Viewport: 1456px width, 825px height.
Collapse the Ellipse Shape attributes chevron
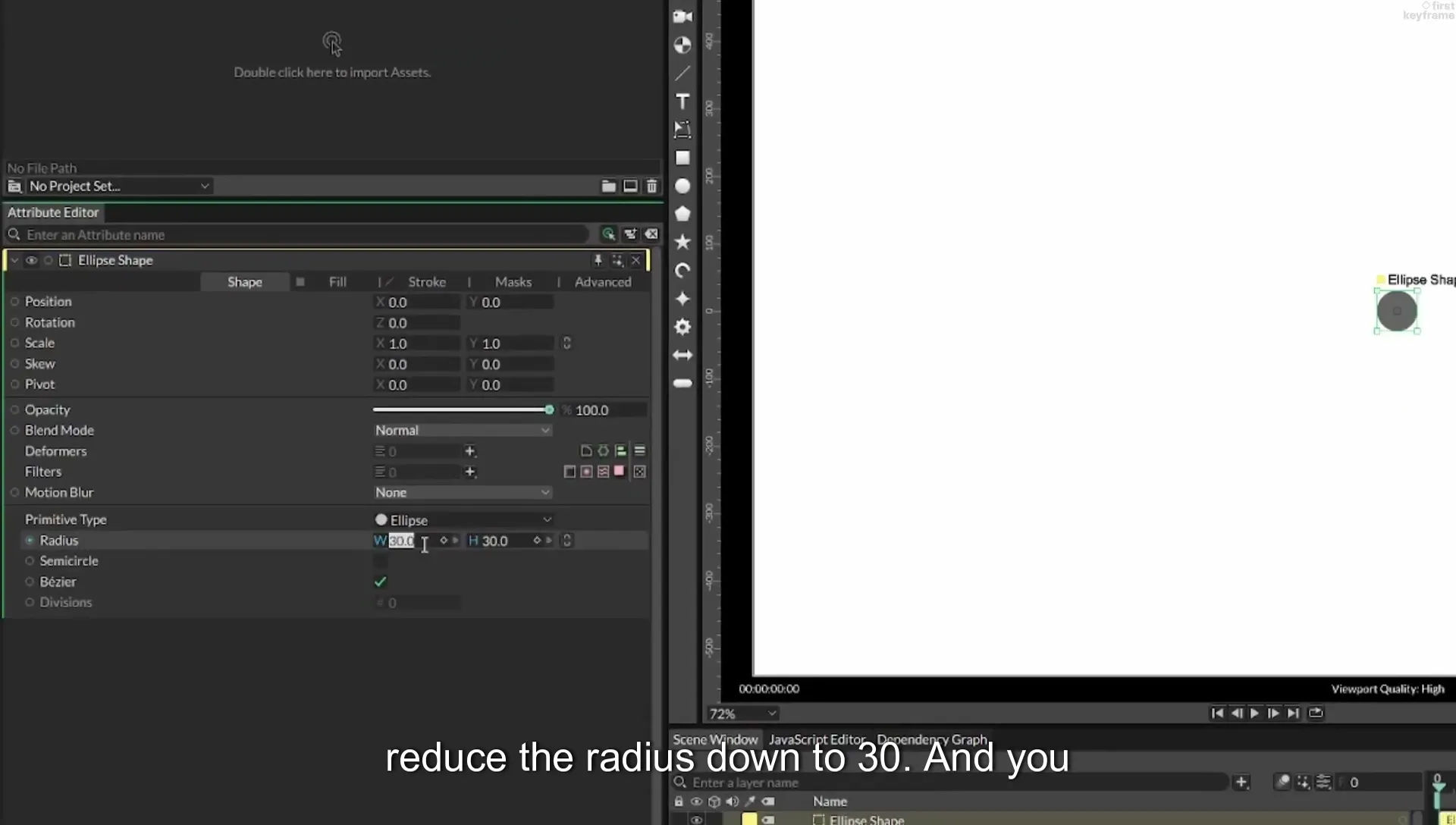pyautogui.click(x=14, y=260)
